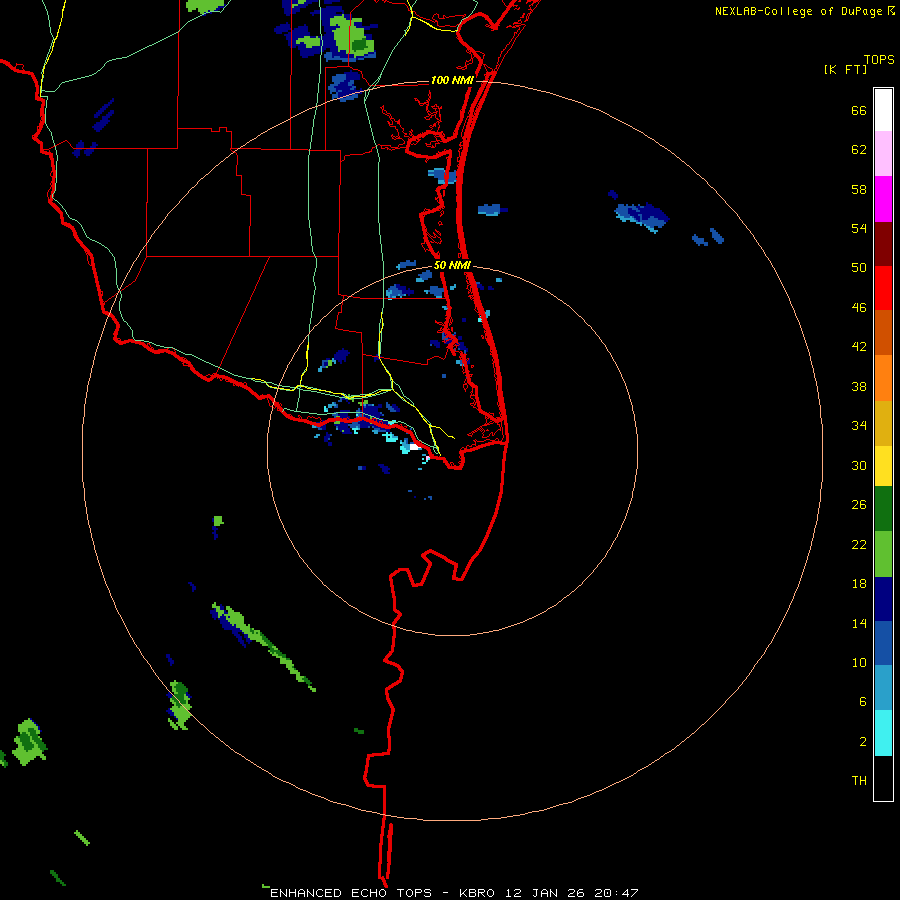Image resolution: width=900 pixels, height=900 pixels.
Task: Click the 18 value on the scale
Action: click(x=859, y=584)
